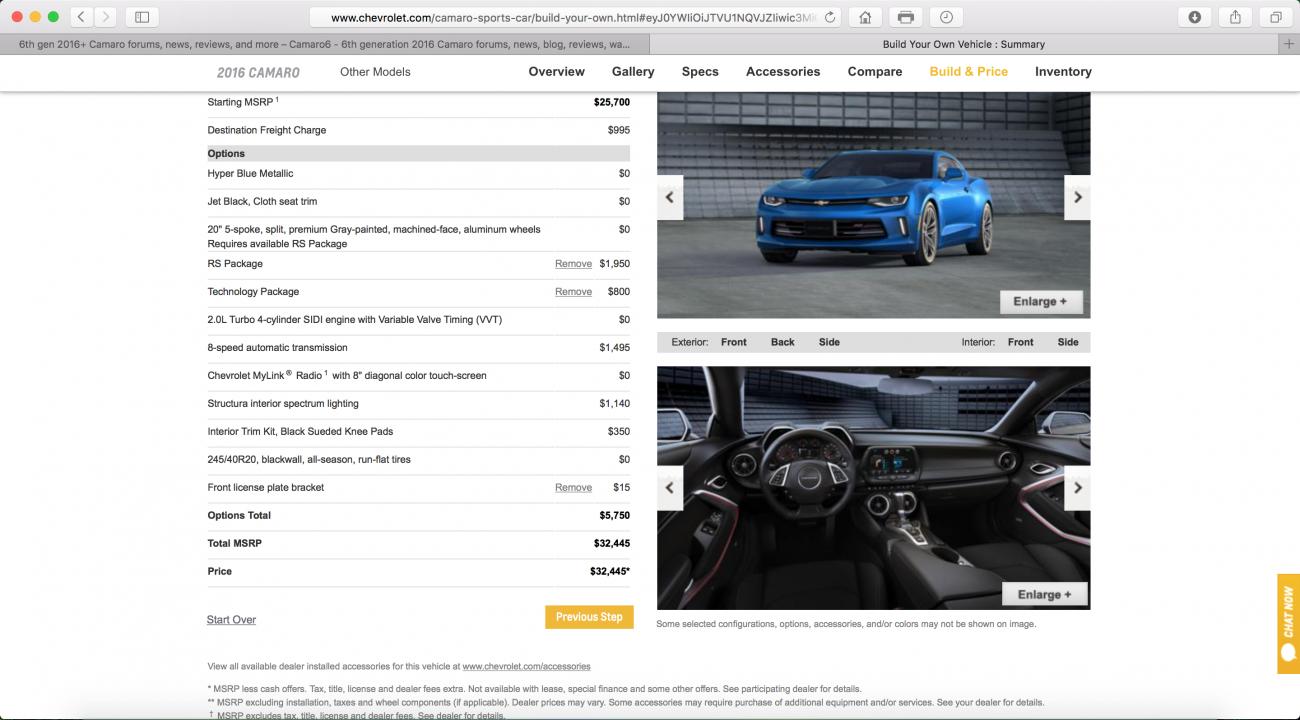The width and height of the screenshot is (1300, 720).
Task: Remove the RS Package option
Action: (x=573, y=264)
